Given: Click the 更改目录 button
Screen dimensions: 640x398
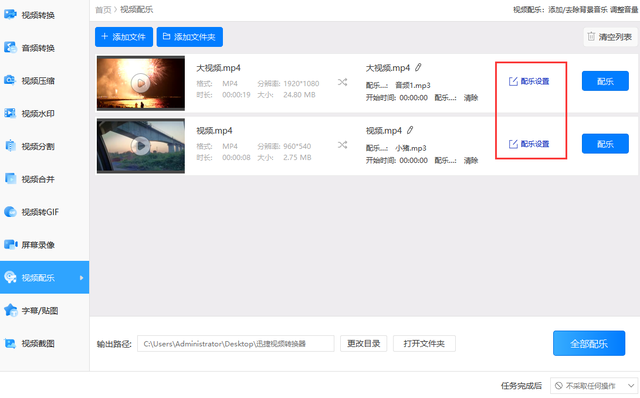Looking at the screenshot, I should point(363,344).
